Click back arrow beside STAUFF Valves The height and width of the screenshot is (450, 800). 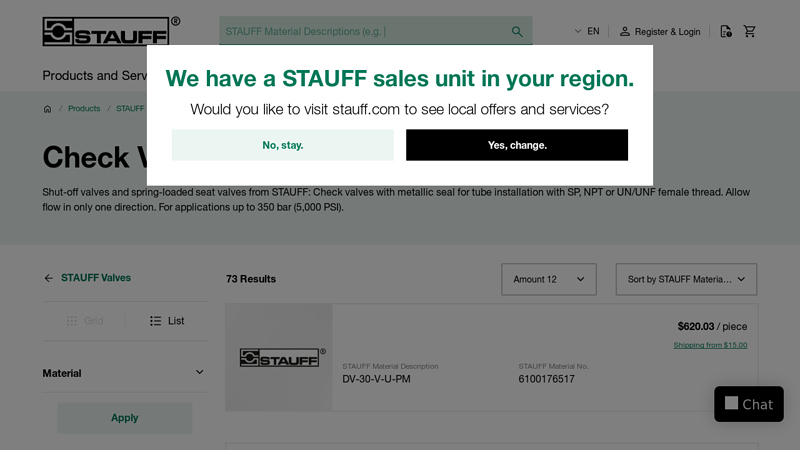48,278
